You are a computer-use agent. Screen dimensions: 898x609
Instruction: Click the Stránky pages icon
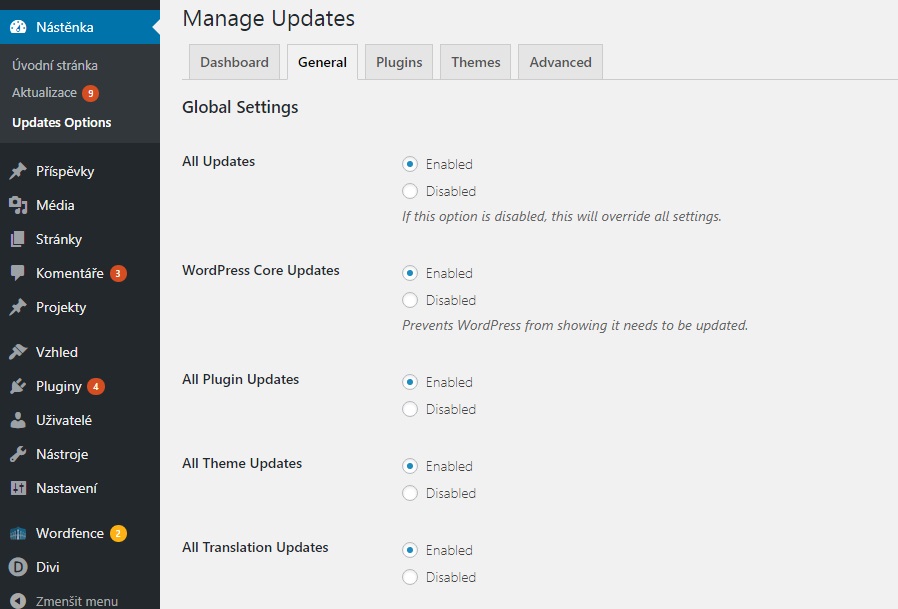pos(18,239)
